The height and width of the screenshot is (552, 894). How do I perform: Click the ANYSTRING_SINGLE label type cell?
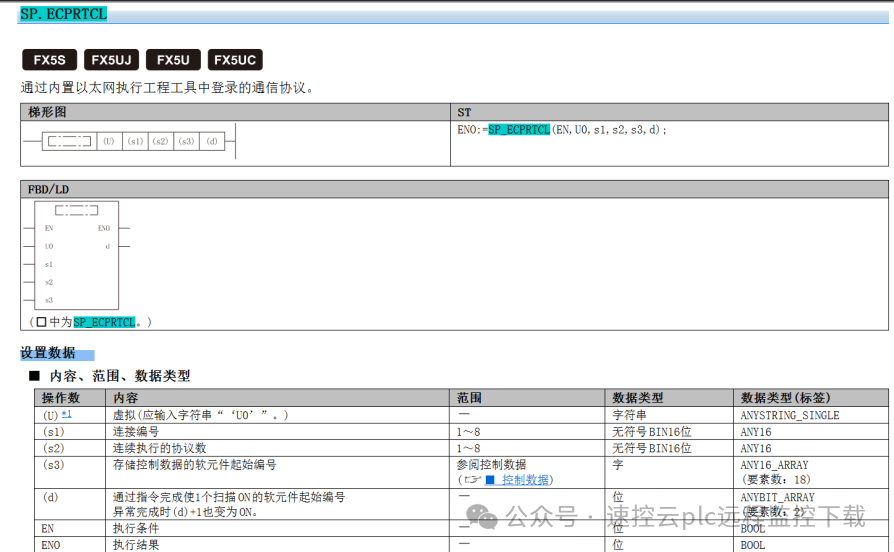coord(811,415)
